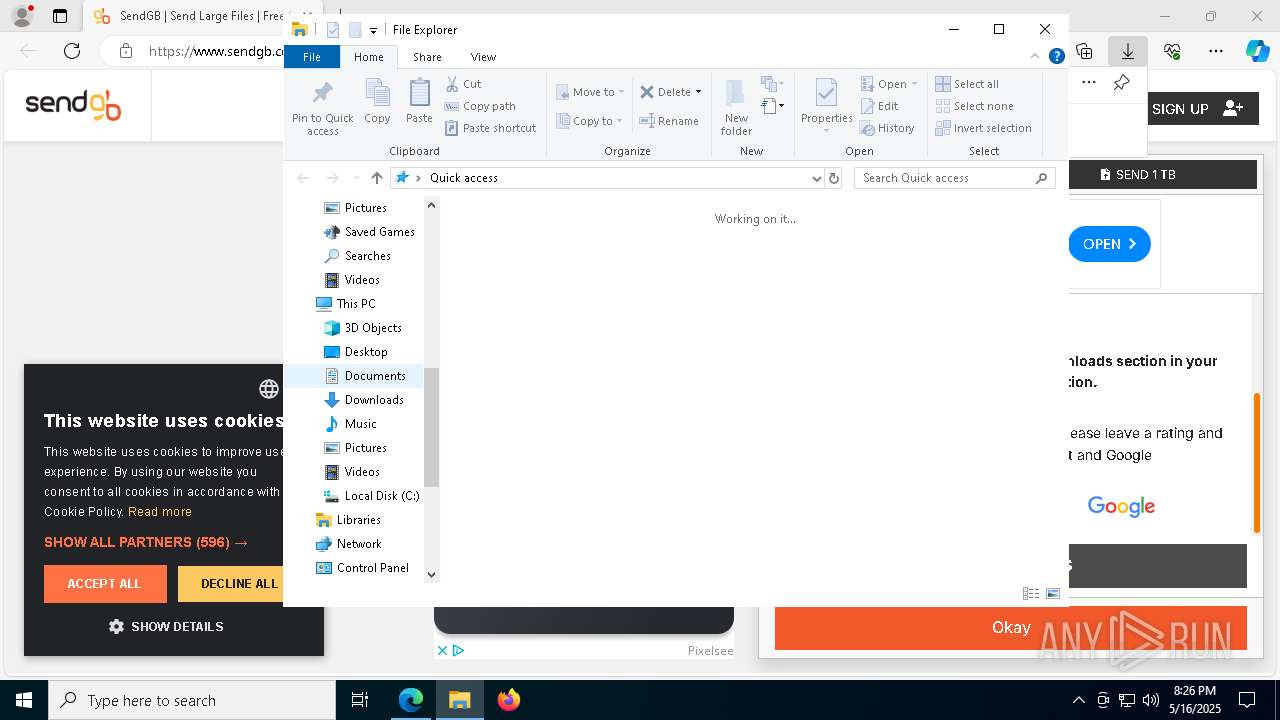The height and width of the screenshot is (720, 1280).
Task: Click the History ribbon command
Action: [x=887, y=128]
